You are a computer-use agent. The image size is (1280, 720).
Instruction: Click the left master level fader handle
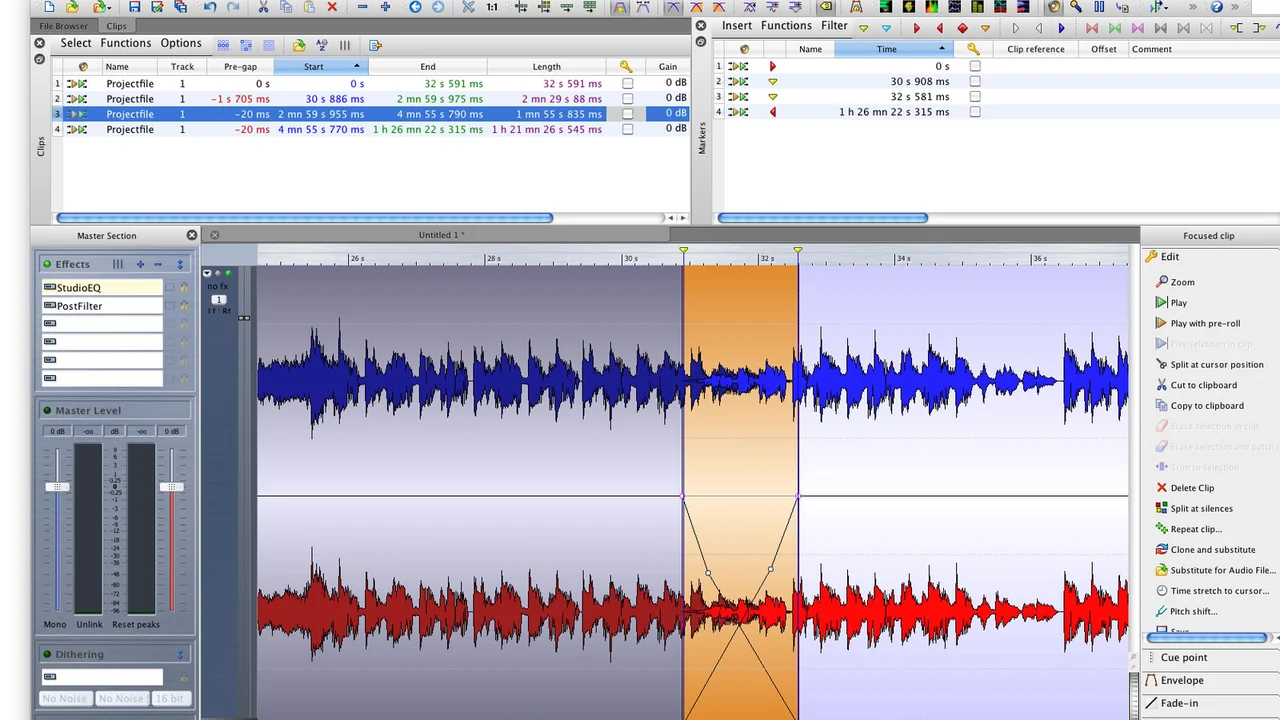pos(57,487)
